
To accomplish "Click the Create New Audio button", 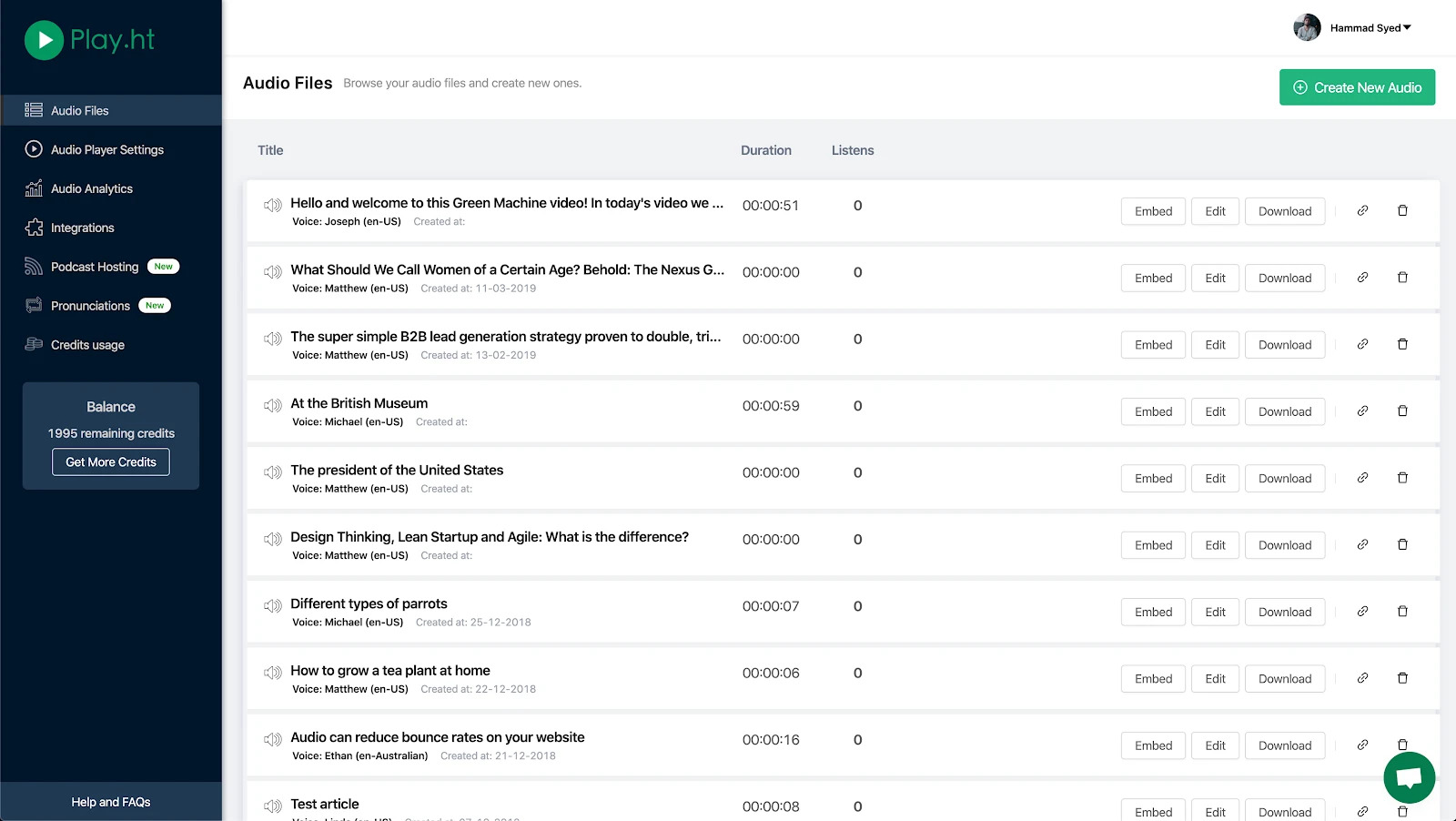I will (x=1357, y=87).
